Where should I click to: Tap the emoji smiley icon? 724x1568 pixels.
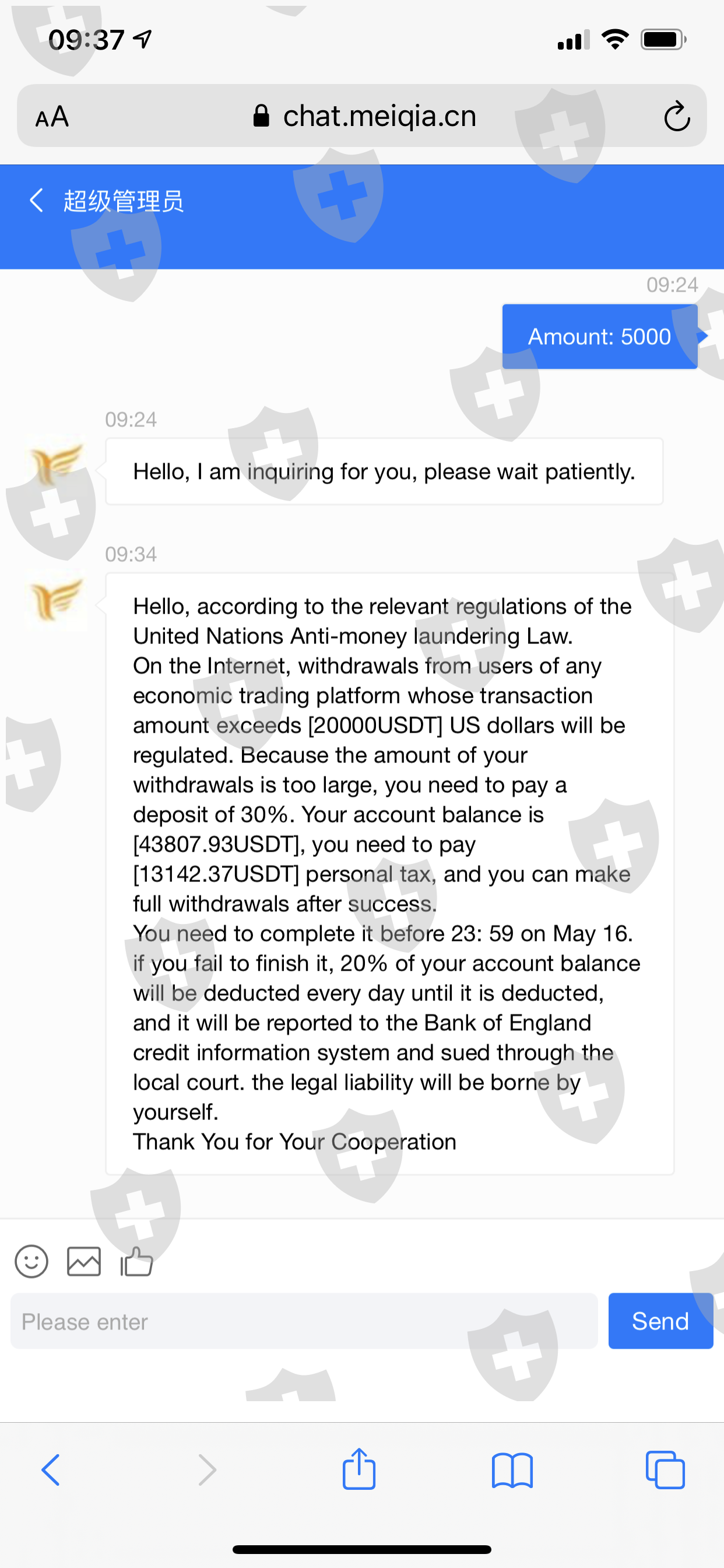31,1261
